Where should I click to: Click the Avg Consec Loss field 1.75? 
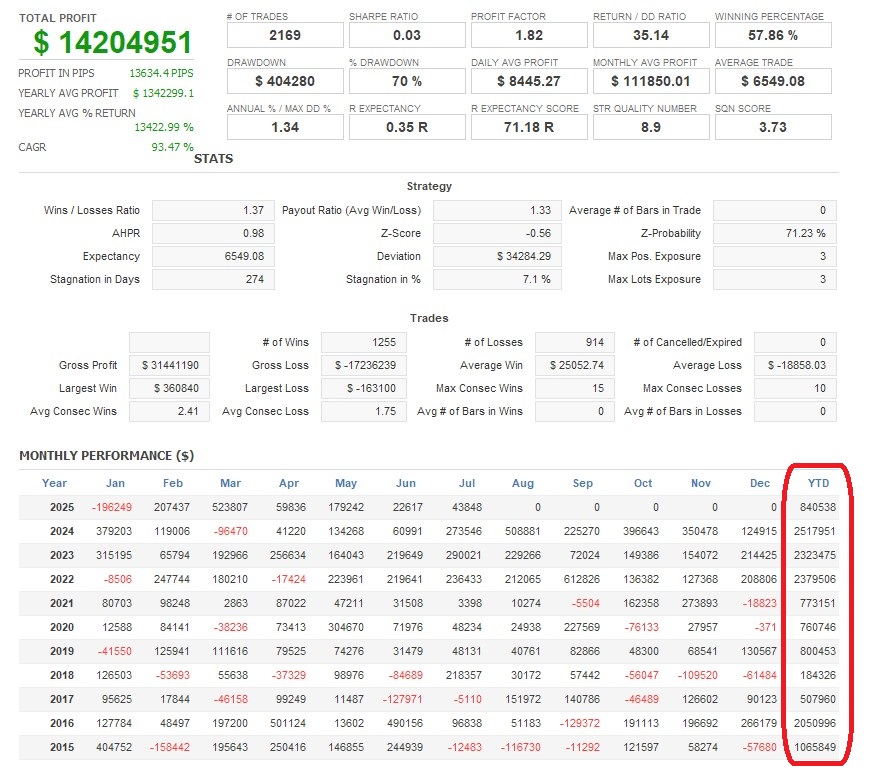click(x=364, y=411)
